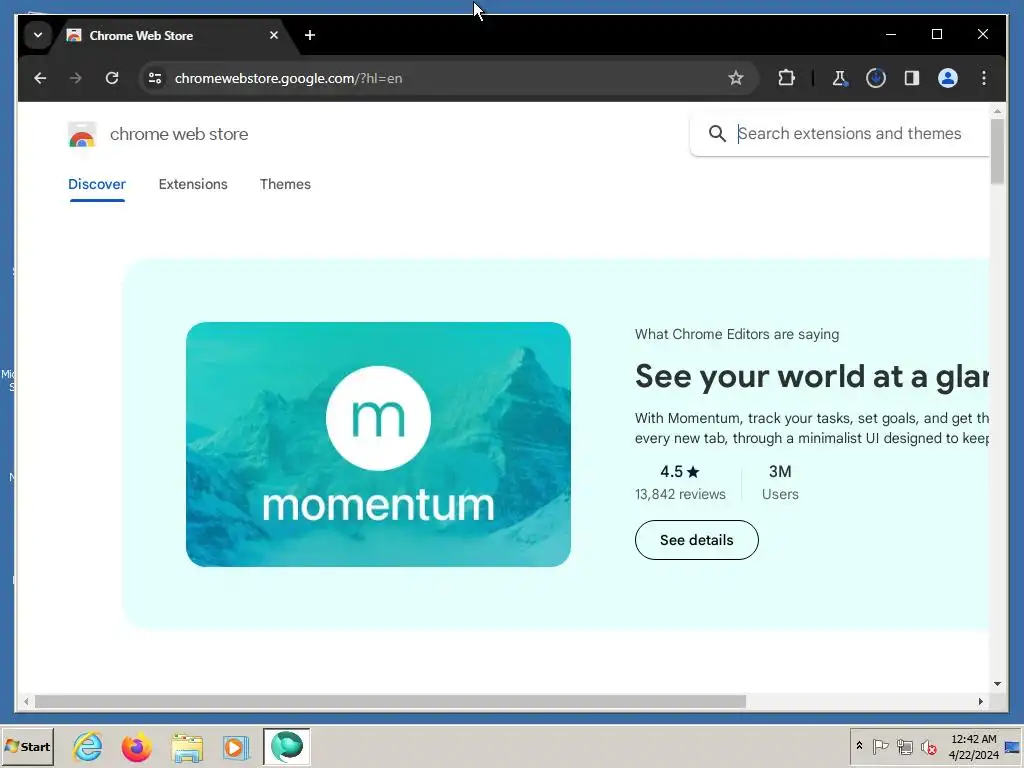Focus the Search extensions and themes field
Image resolution: width=1024 pixels, height=768 pixels.
coord(849,133)
